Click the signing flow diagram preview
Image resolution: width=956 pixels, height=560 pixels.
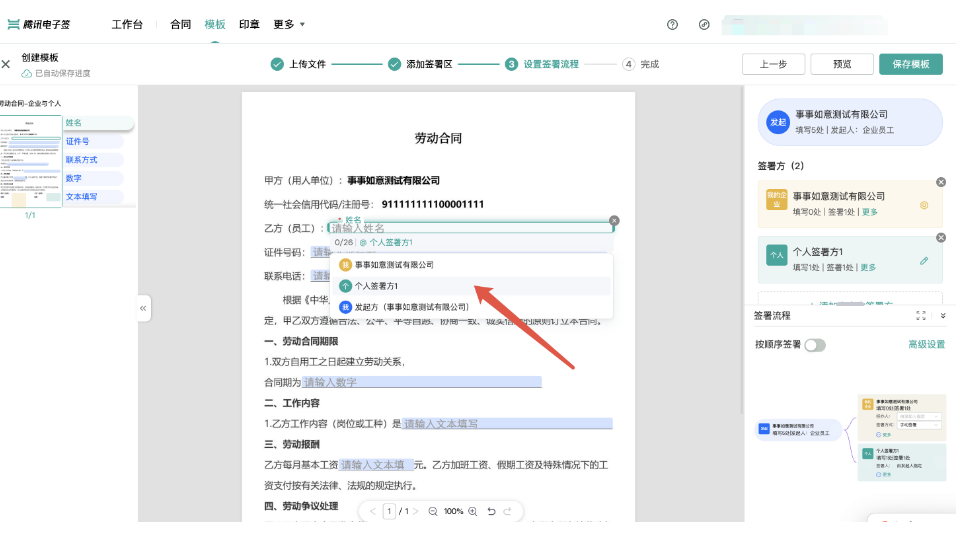851,437
